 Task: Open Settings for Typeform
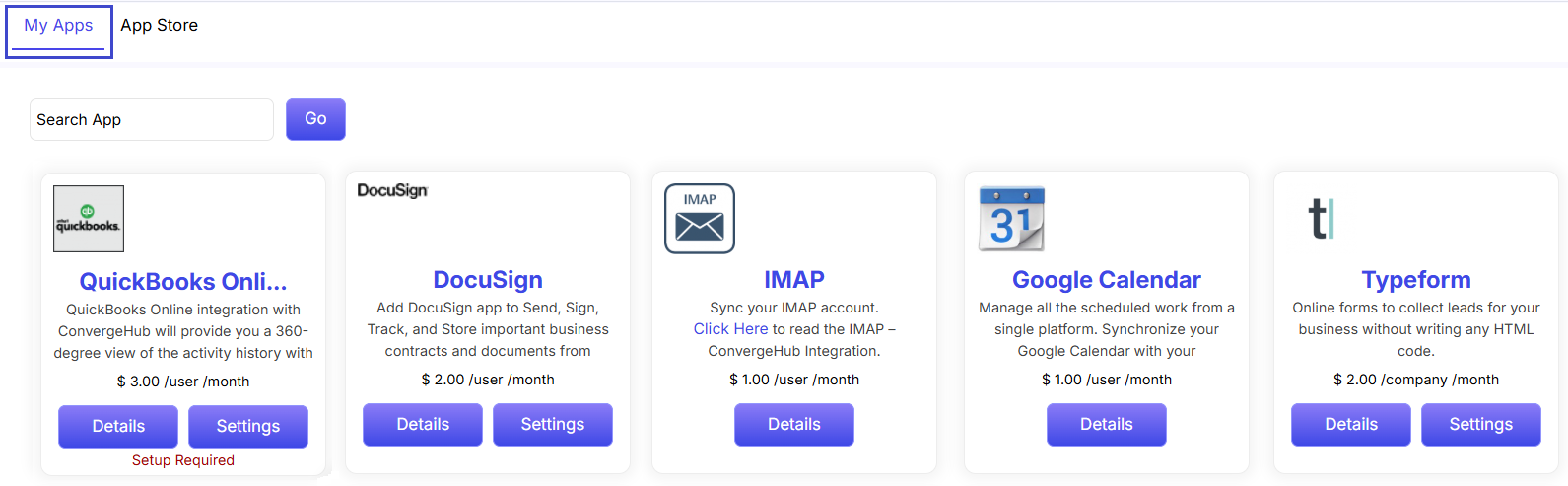click(x=1481, y=424)
